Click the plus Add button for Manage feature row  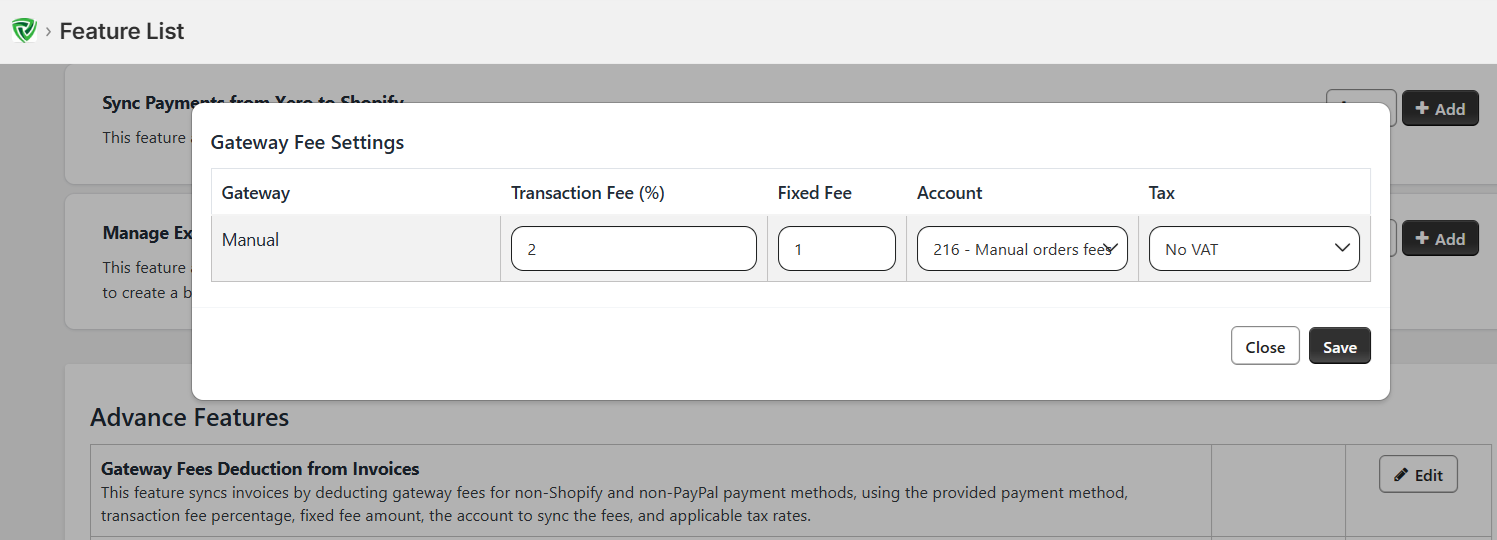(x=1440, y=239)
